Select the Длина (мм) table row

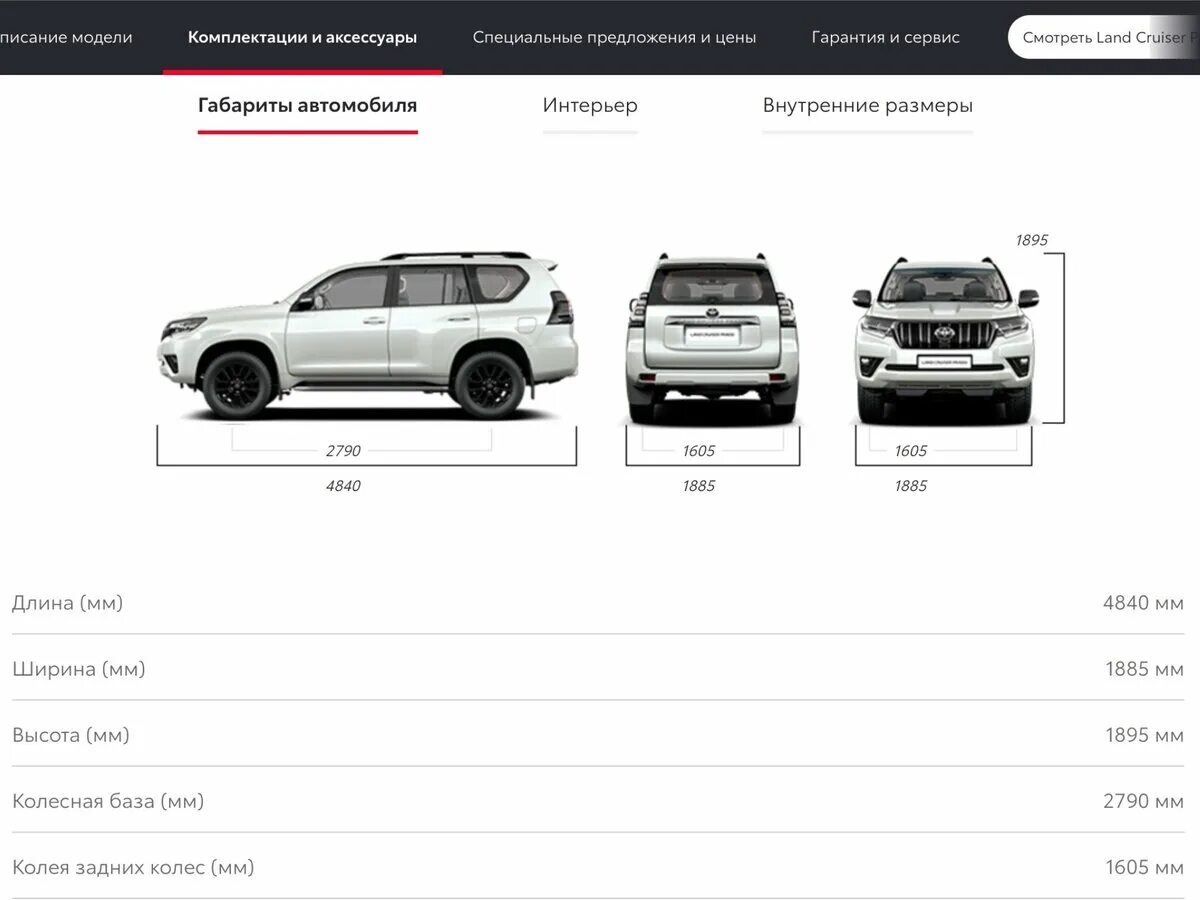point(600,602)
